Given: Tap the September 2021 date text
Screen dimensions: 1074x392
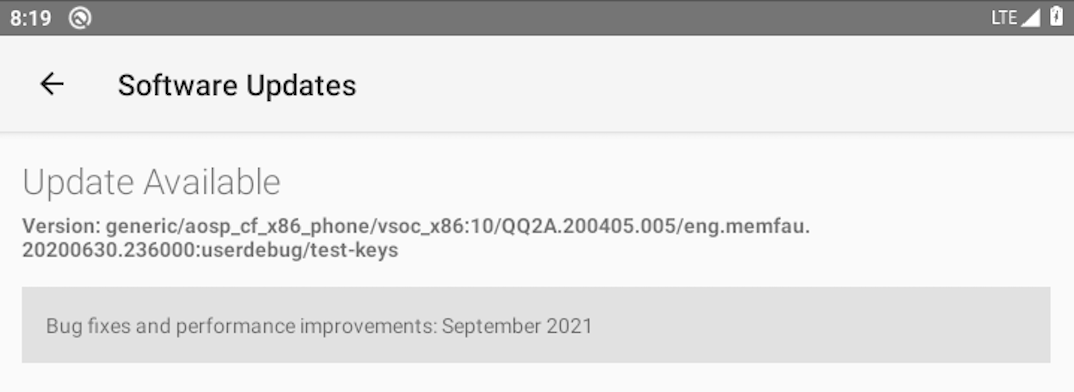Looking at the screenshot, I should click(517, 326).
